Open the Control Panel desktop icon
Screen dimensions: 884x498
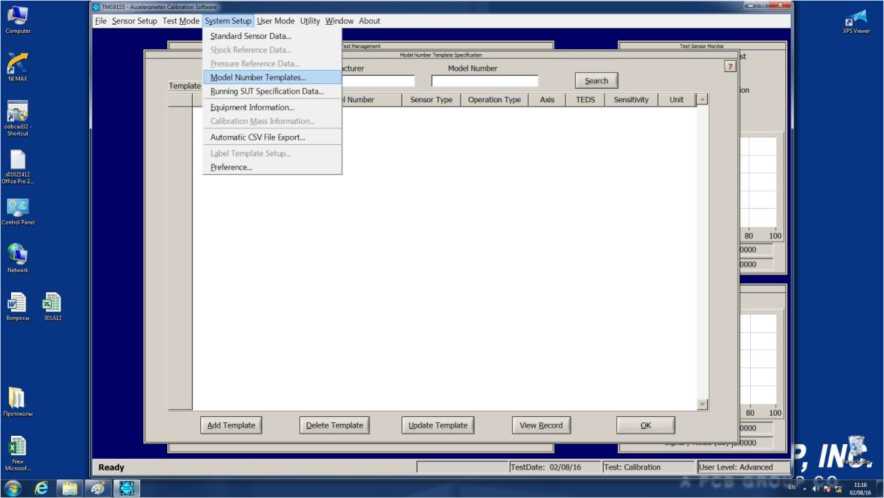tap(17, 208)
